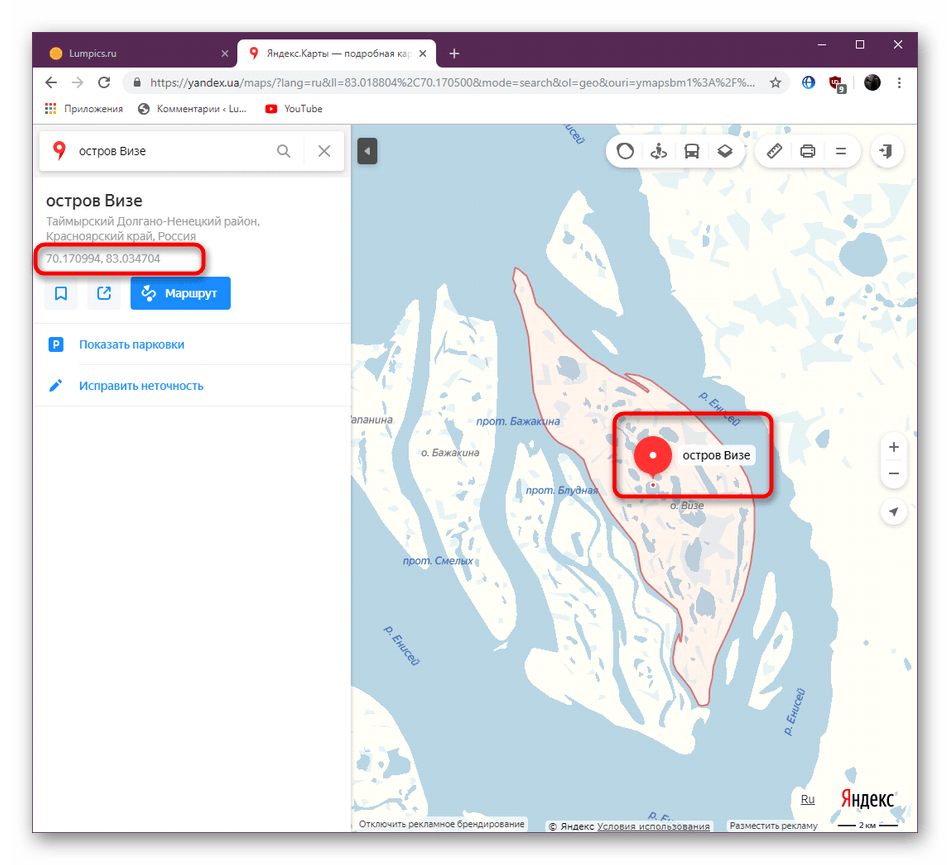Minimize the browser window
The image size is (950, 865).
pyautogui.click(x=822, y=45)
